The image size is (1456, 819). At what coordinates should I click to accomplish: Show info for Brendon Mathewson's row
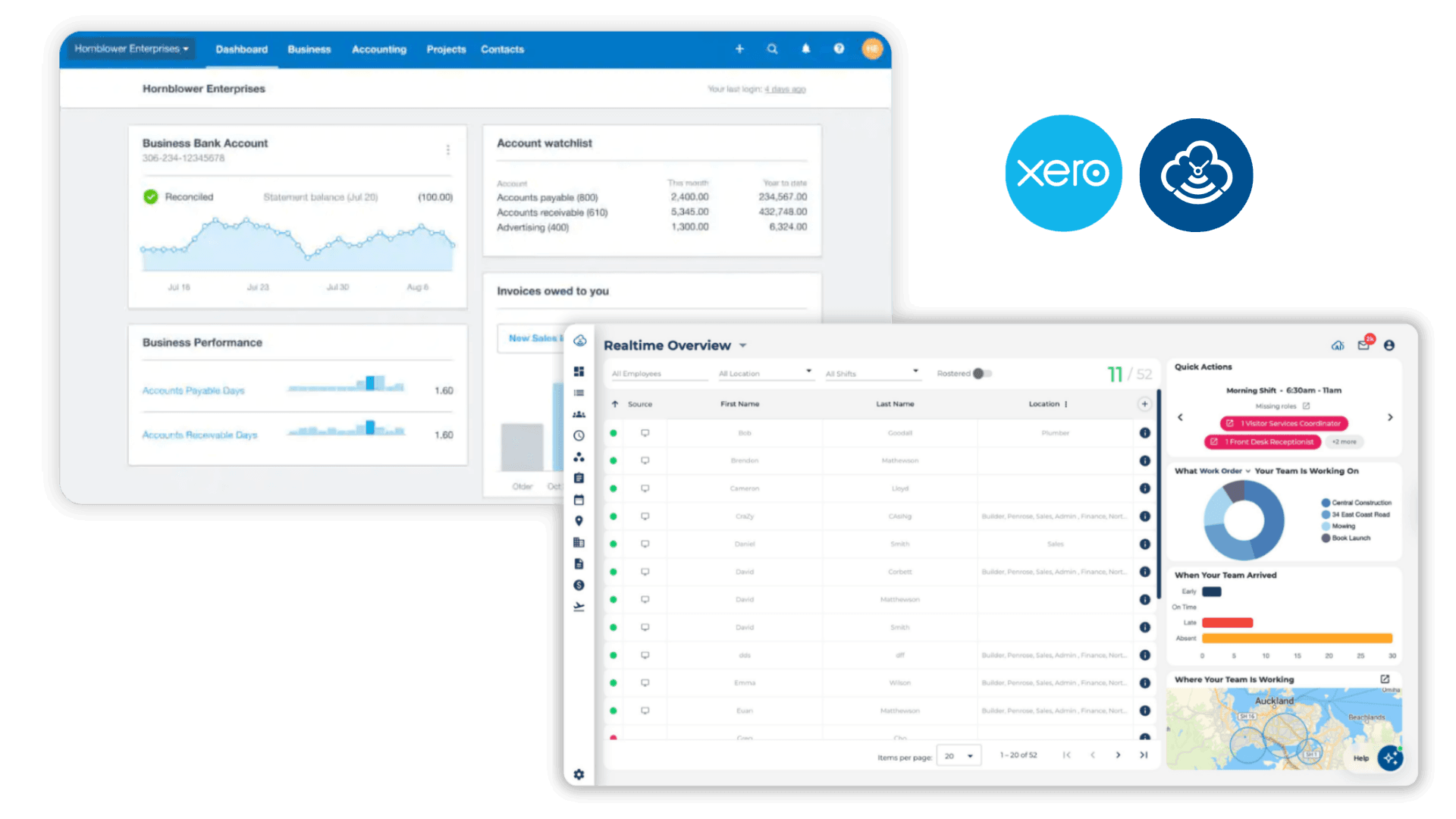click(x=1145, y=461)
